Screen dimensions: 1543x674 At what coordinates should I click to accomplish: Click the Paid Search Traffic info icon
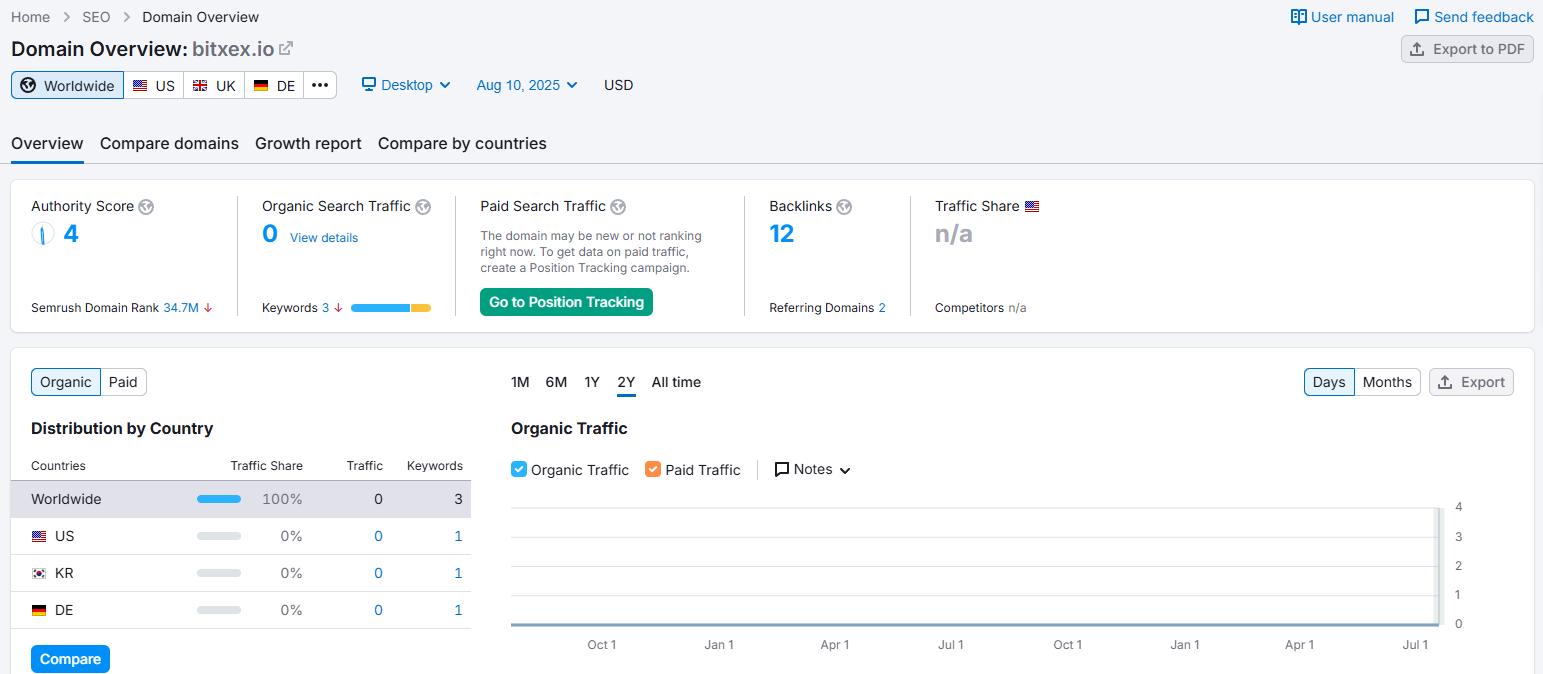(618, 207)
